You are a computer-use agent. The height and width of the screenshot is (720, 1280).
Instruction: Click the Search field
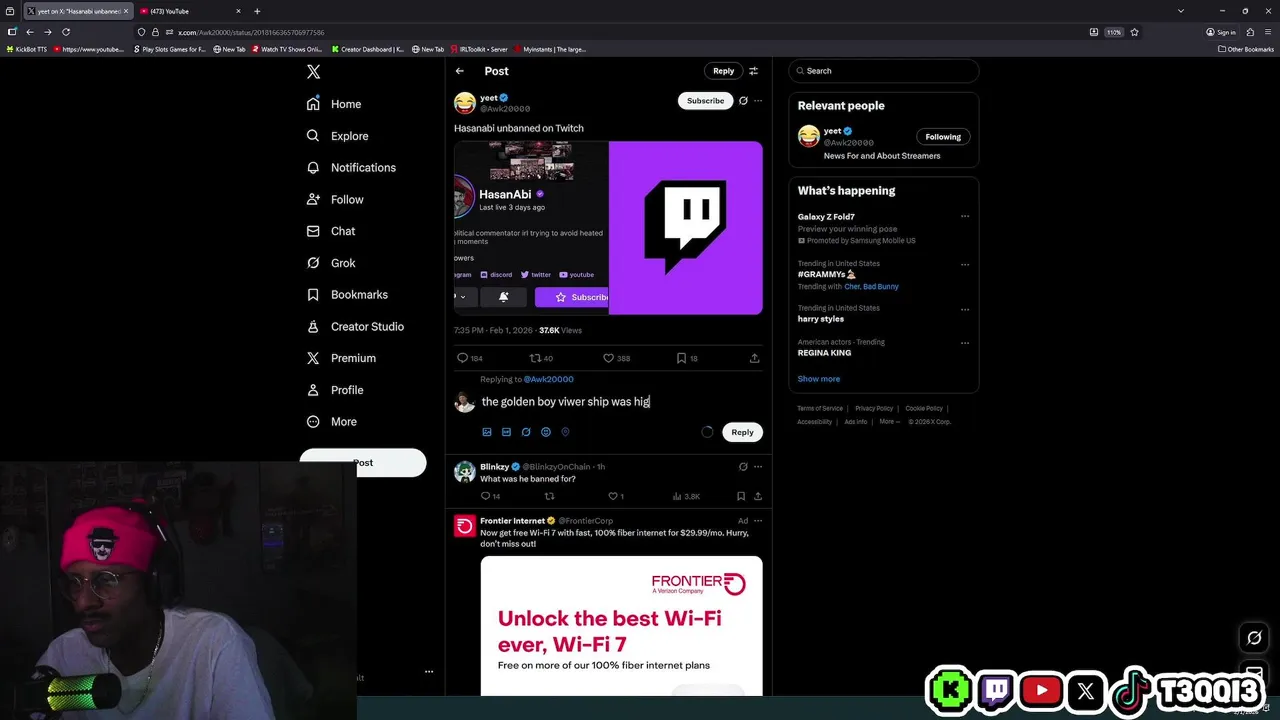click(x=883, y=71)
